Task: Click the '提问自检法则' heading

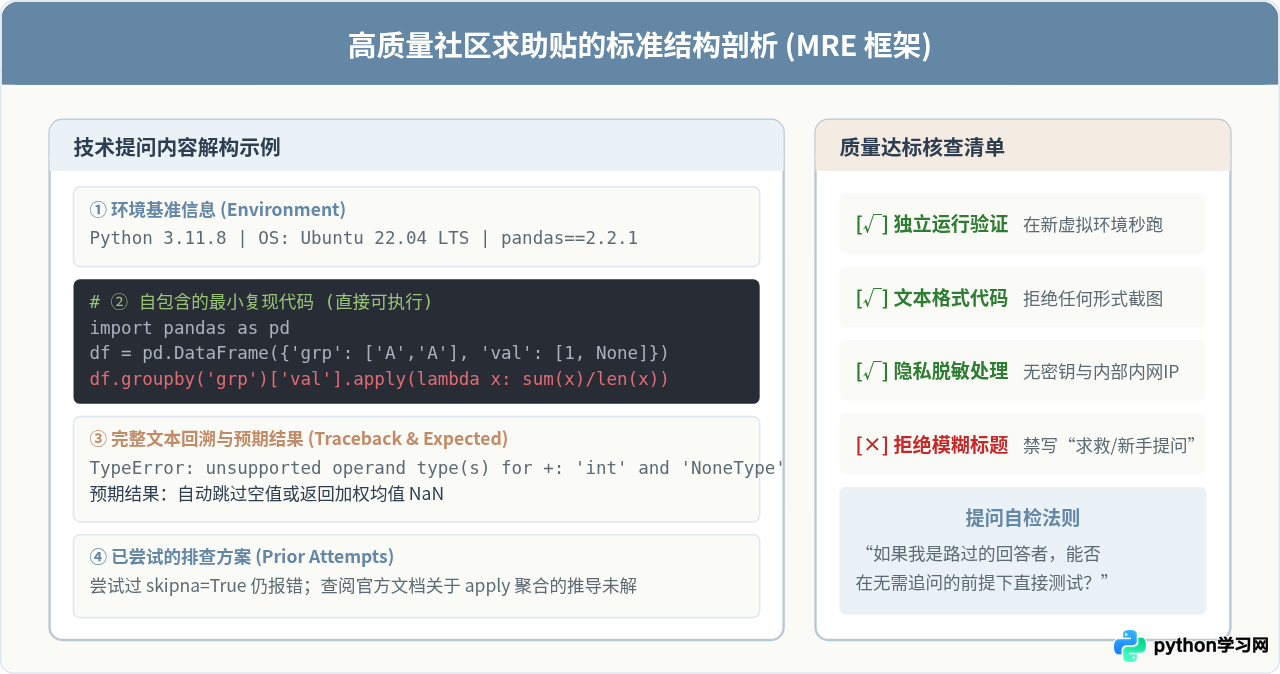Action: click(1023, 518)
